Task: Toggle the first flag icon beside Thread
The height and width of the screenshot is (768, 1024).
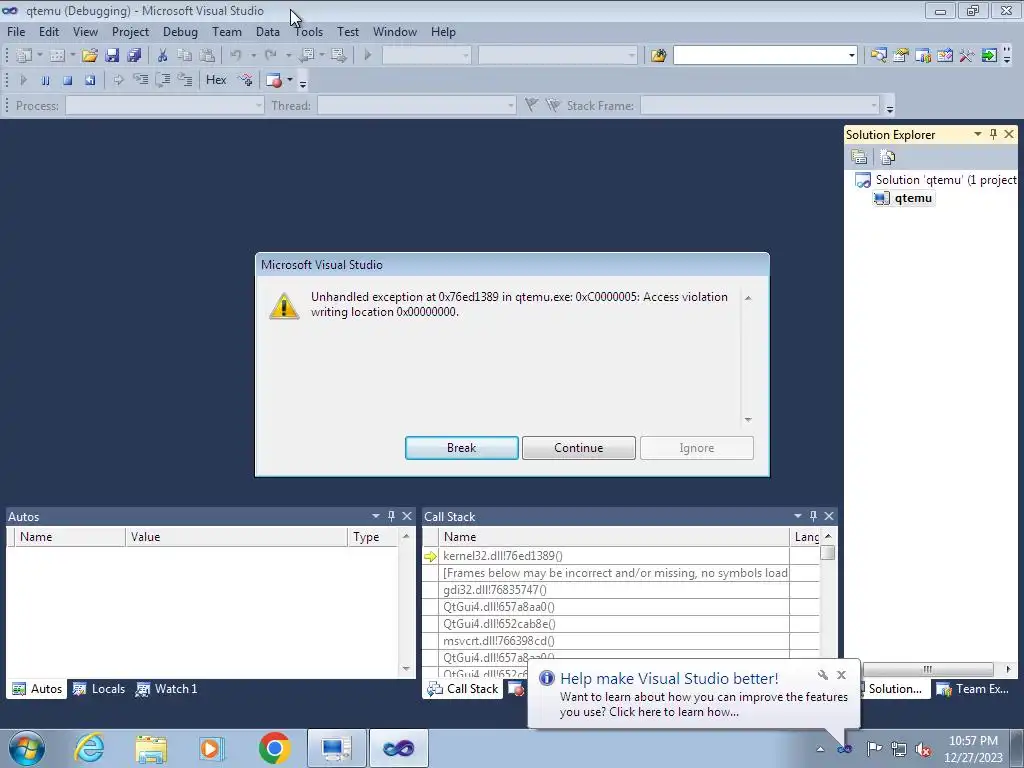Action: (x=532, y=105)
